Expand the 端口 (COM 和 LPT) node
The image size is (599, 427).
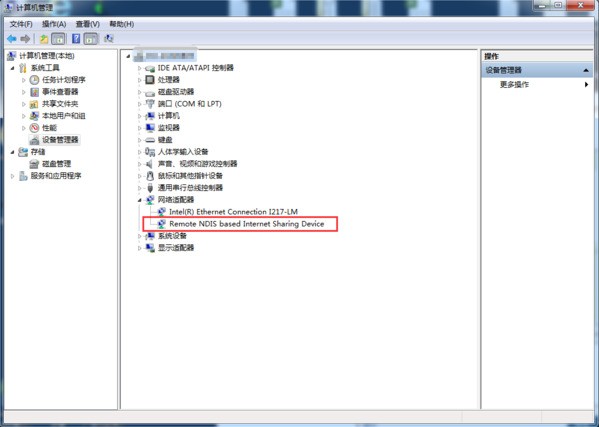(x=140, y=104)
